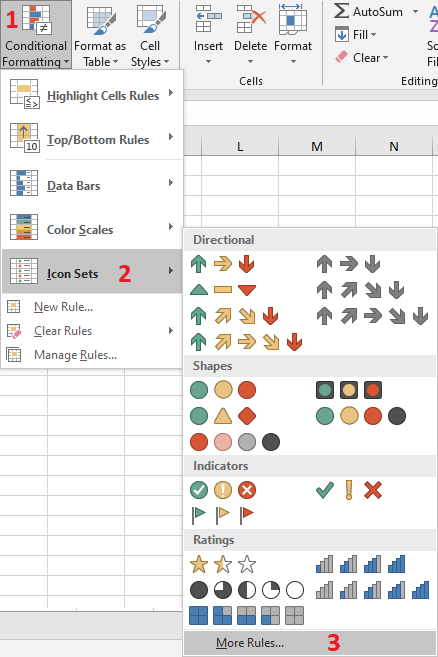Select the 3 Traffic Lights (Rimmed) set
The height and width of the screenshot is (657, 438).
pyautogui.click(x=349, y=390)
